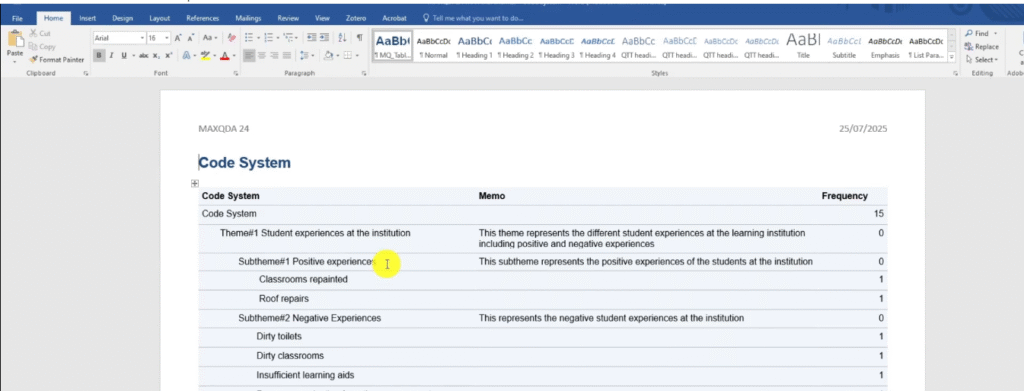Apply strikethrough formatting
Viewport: 1024px width, 391px height.
(143, 55)
